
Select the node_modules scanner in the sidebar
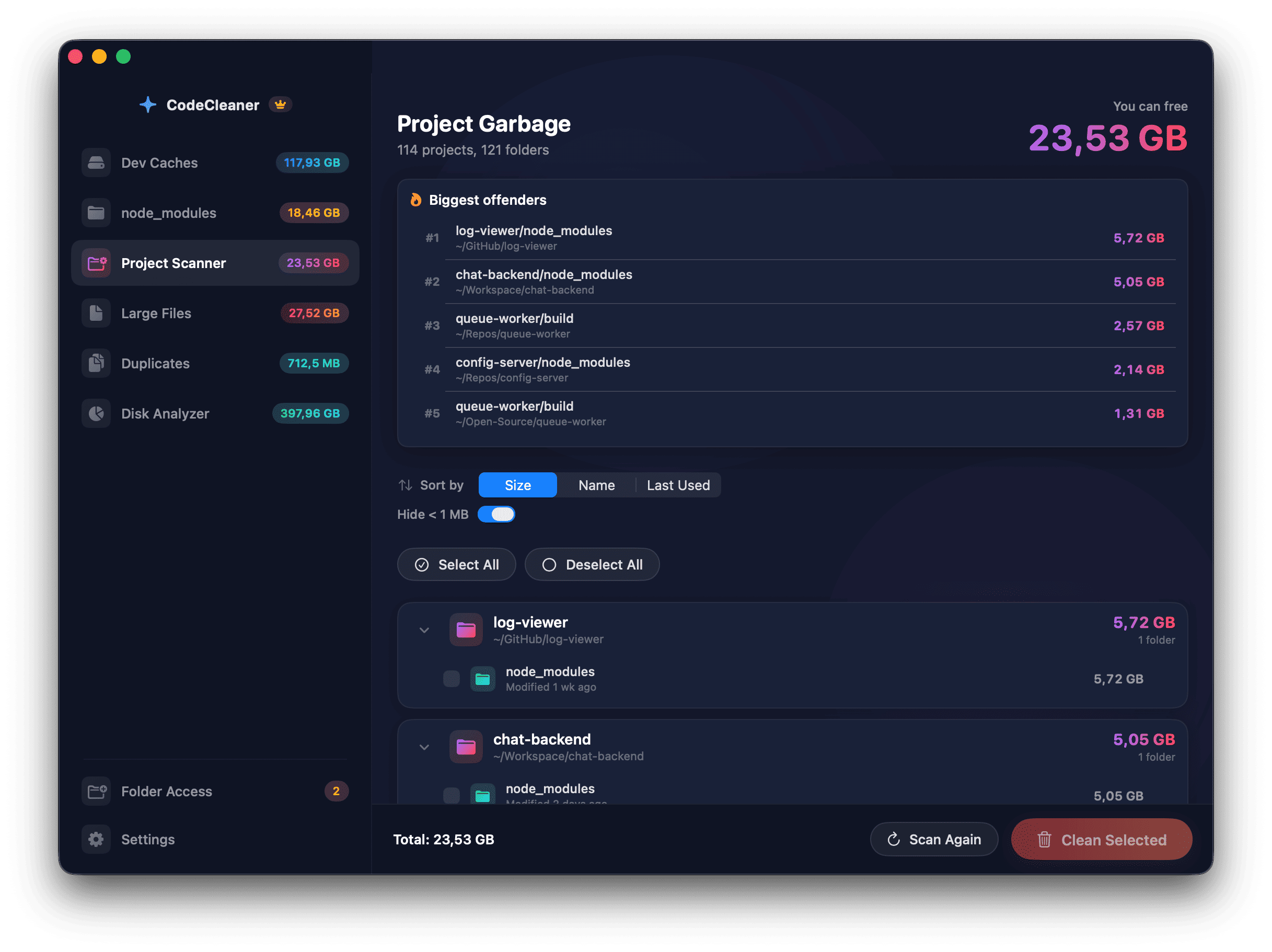(x=169, y=213)
